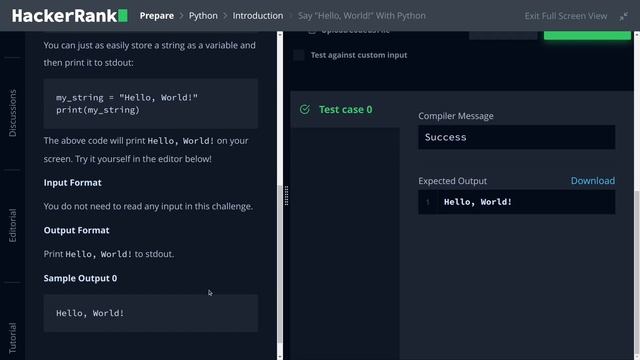Click the Expected Output label

pyautogui.click(x=452, y=181)
